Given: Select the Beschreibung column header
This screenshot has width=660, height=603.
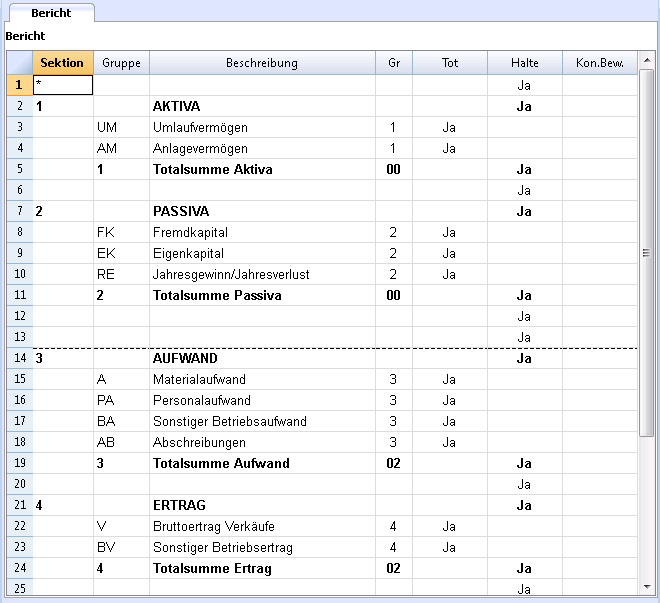Looking at the screenshot, I should [262, 63].
